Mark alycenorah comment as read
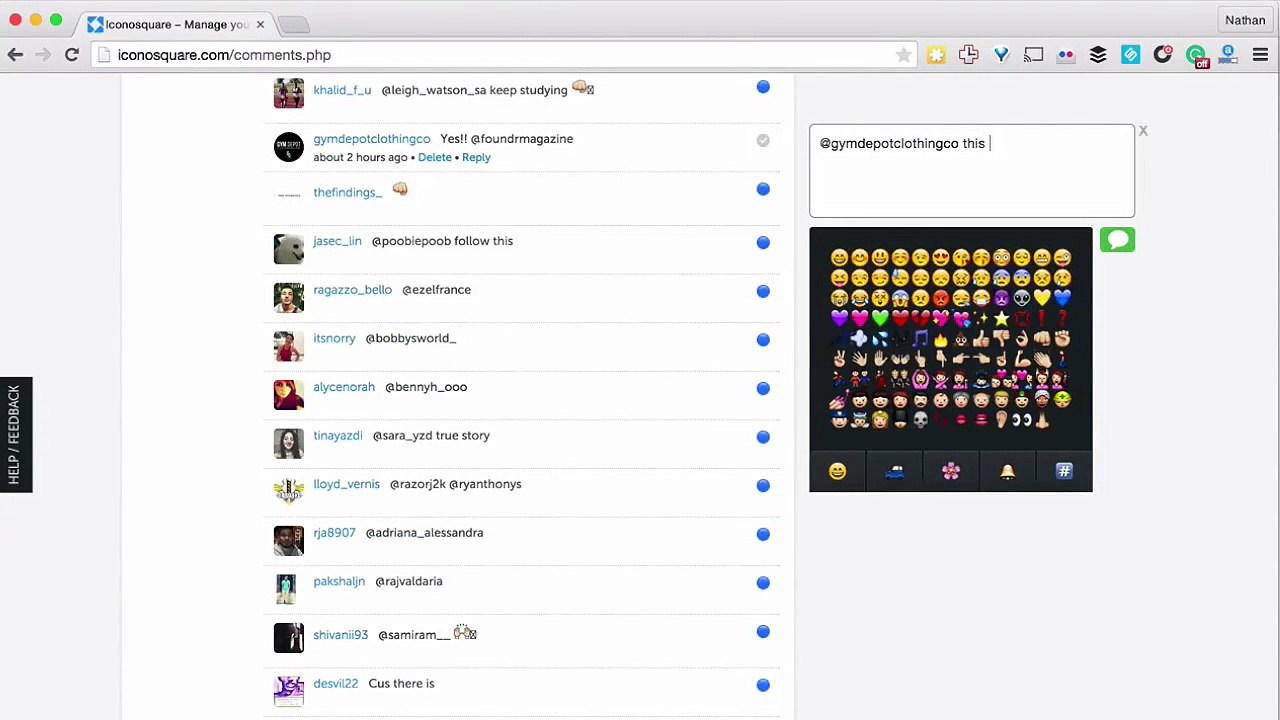 pos(763,388)
